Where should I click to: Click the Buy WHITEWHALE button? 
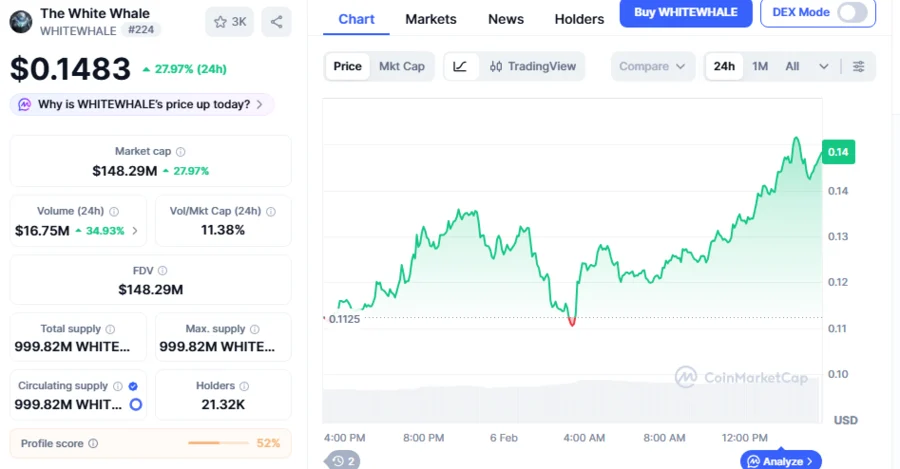click(685, 13)
